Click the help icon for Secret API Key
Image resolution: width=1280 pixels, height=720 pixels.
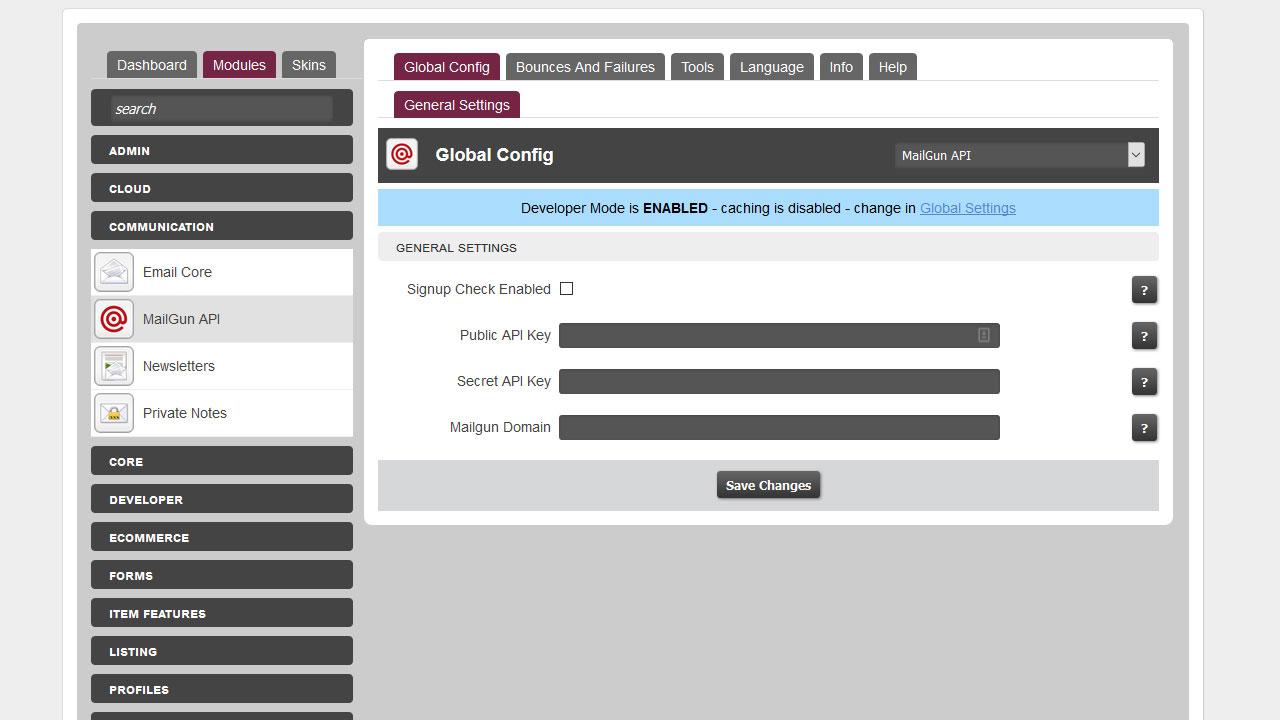(1144, 382)
